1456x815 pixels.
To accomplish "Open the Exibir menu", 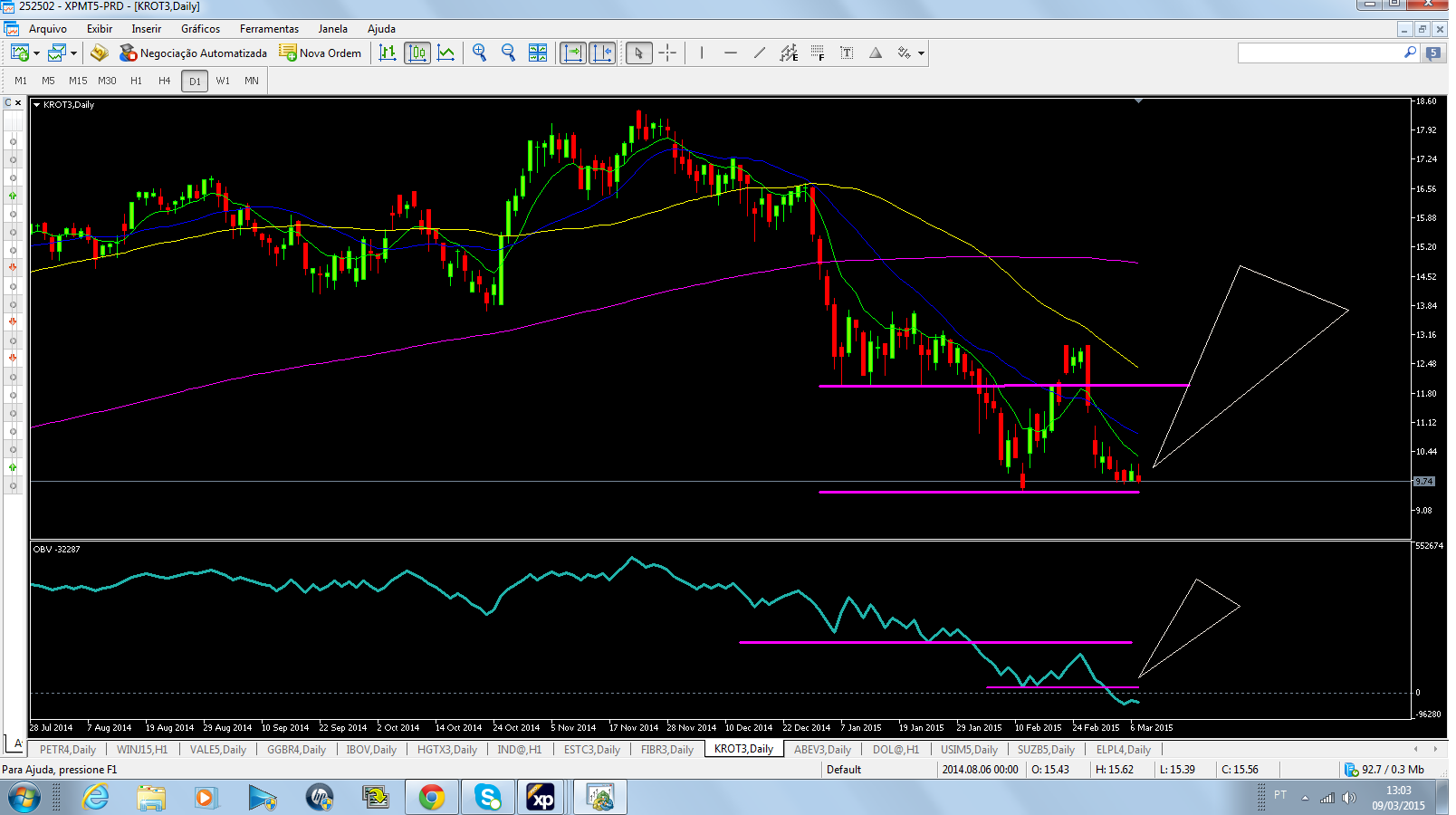I will point(100,29).
